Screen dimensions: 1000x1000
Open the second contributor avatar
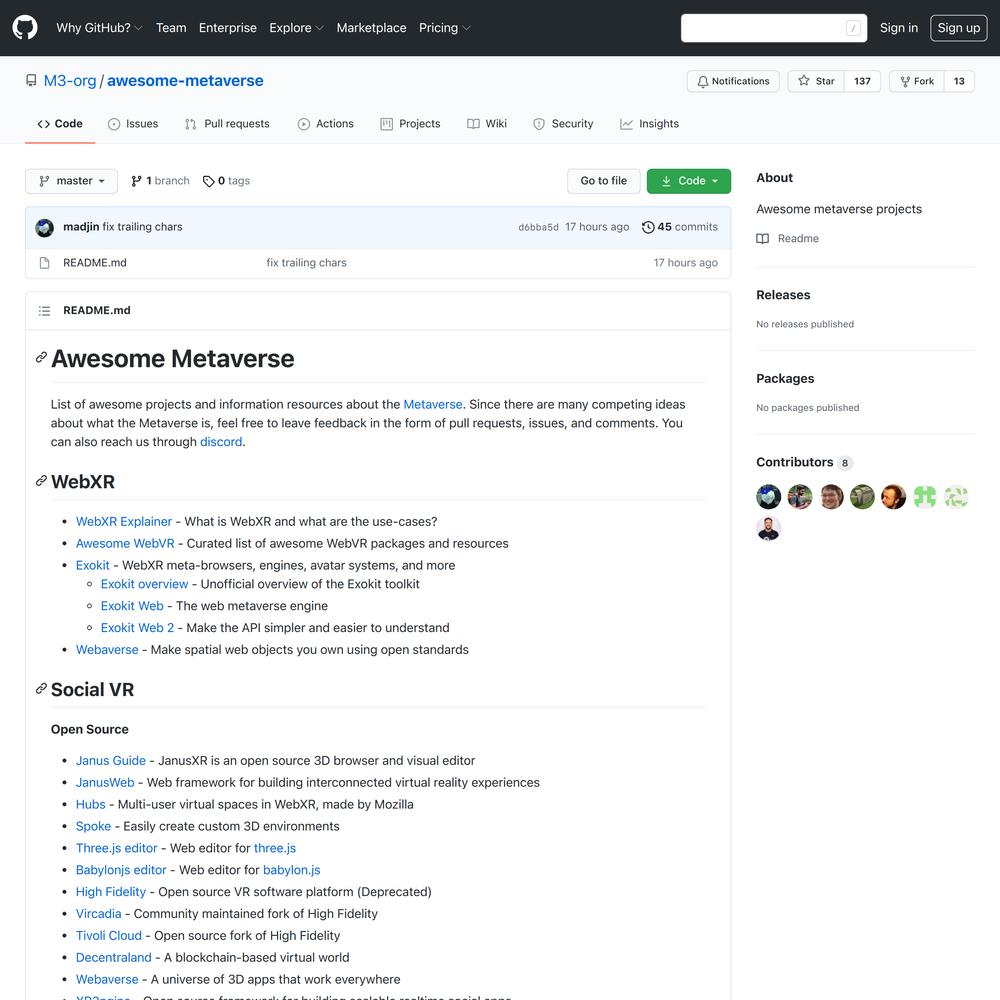point(800,497)
